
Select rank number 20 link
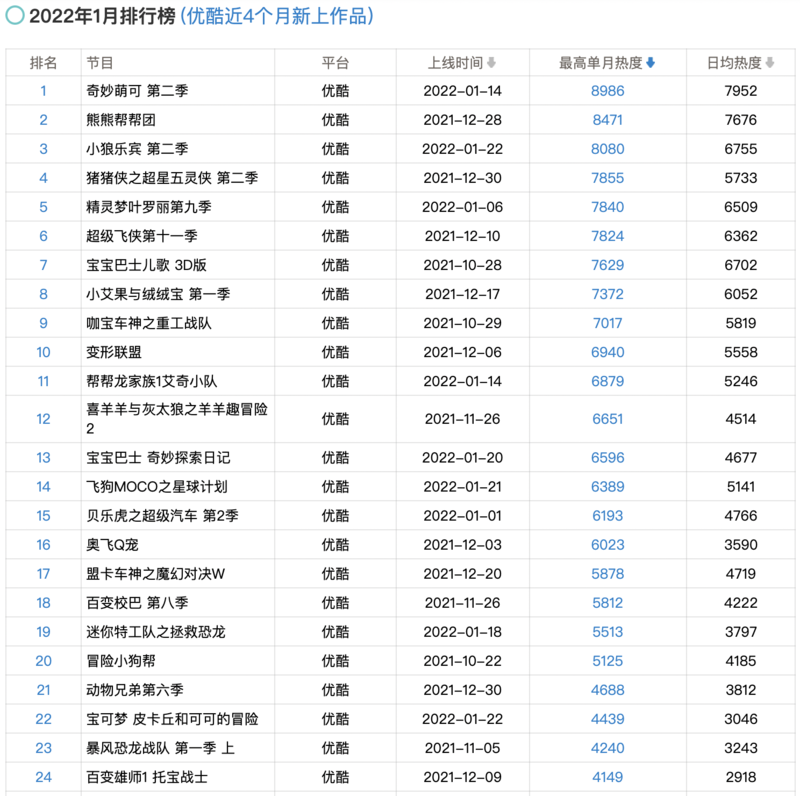43,661
